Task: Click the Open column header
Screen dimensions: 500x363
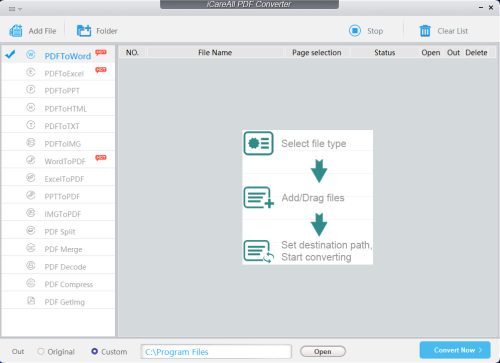Action: (431, 52)
